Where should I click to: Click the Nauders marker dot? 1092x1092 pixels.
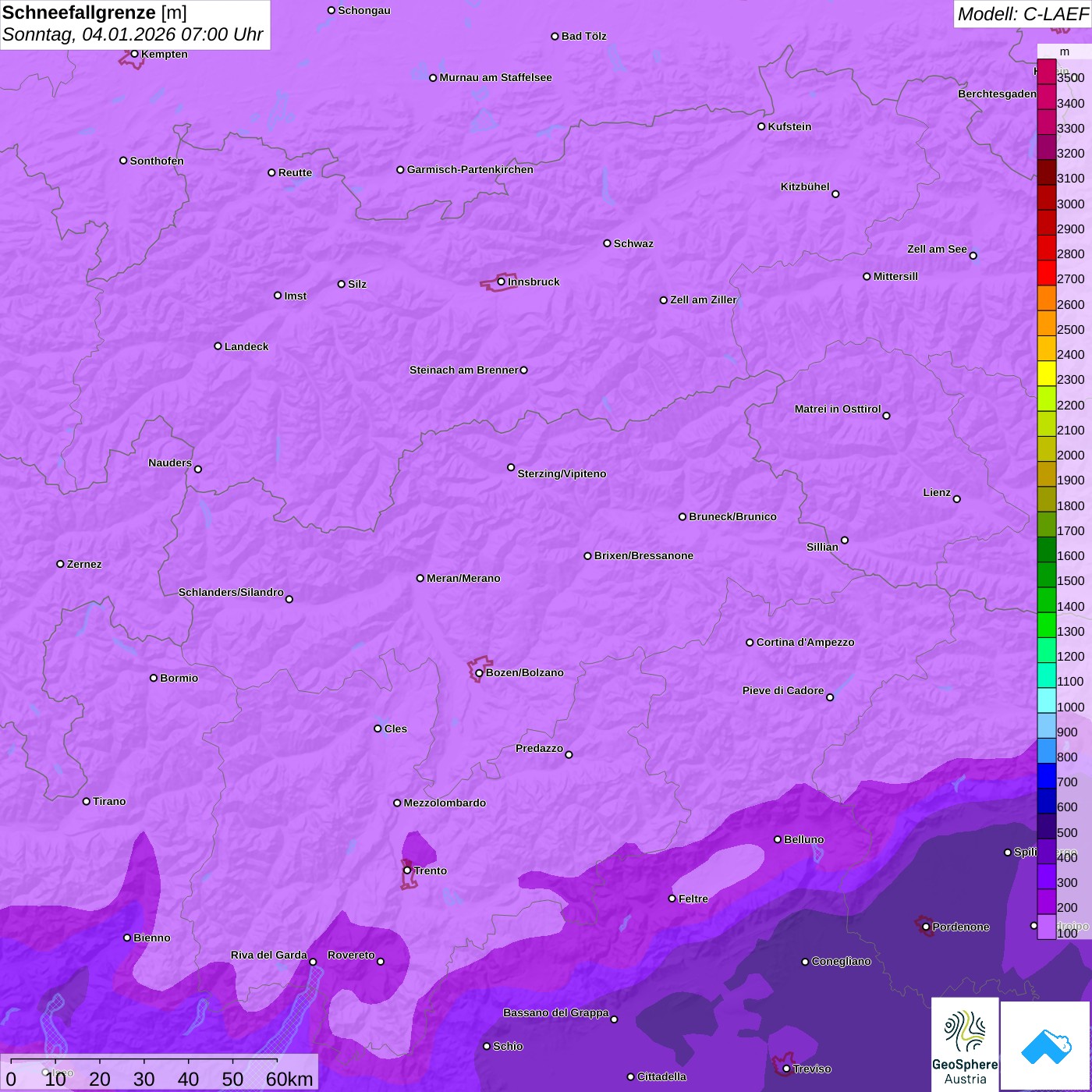198,470
